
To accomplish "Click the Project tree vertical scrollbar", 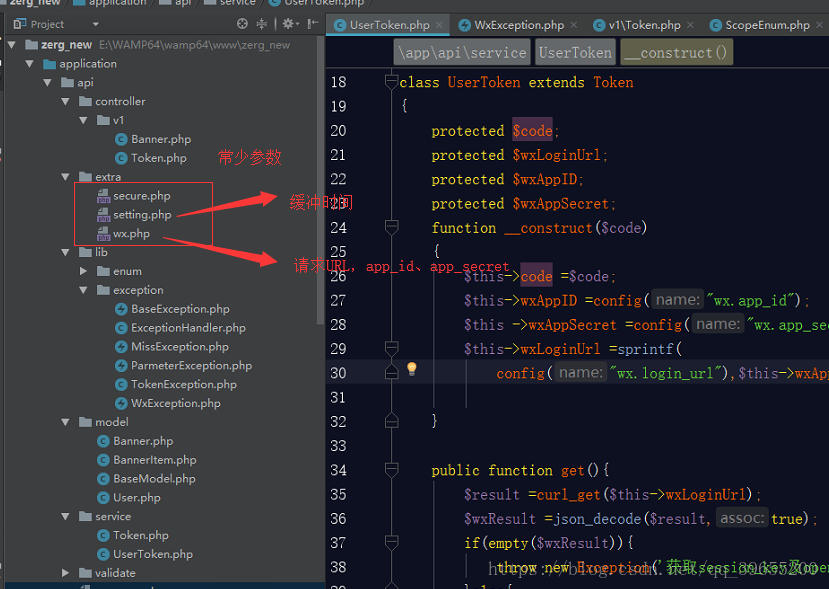I will tap(319, 180).
